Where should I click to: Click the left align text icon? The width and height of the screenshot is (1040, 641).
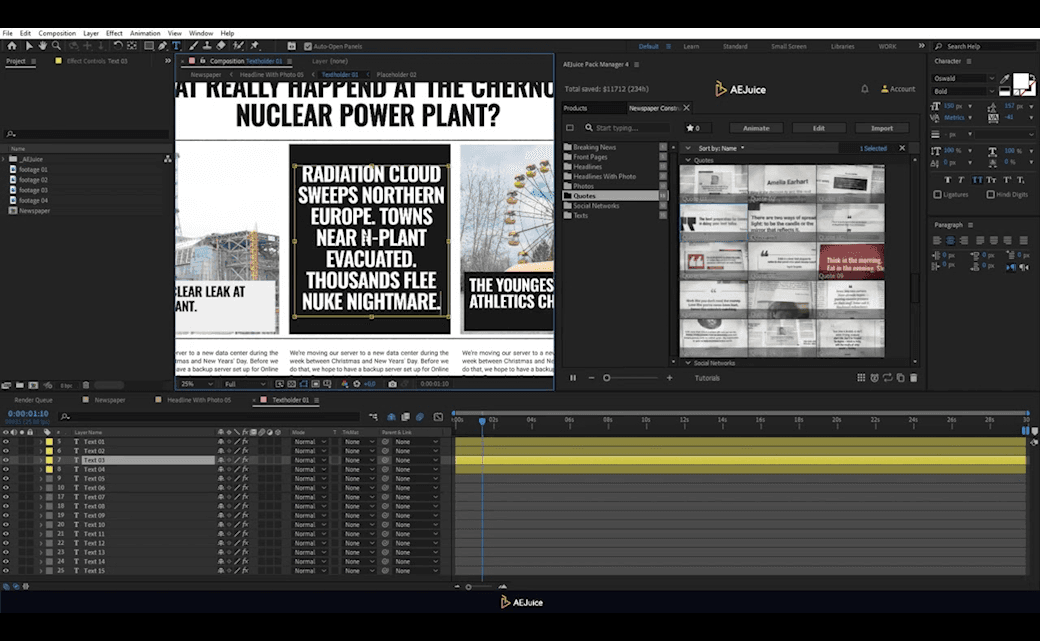937,240
